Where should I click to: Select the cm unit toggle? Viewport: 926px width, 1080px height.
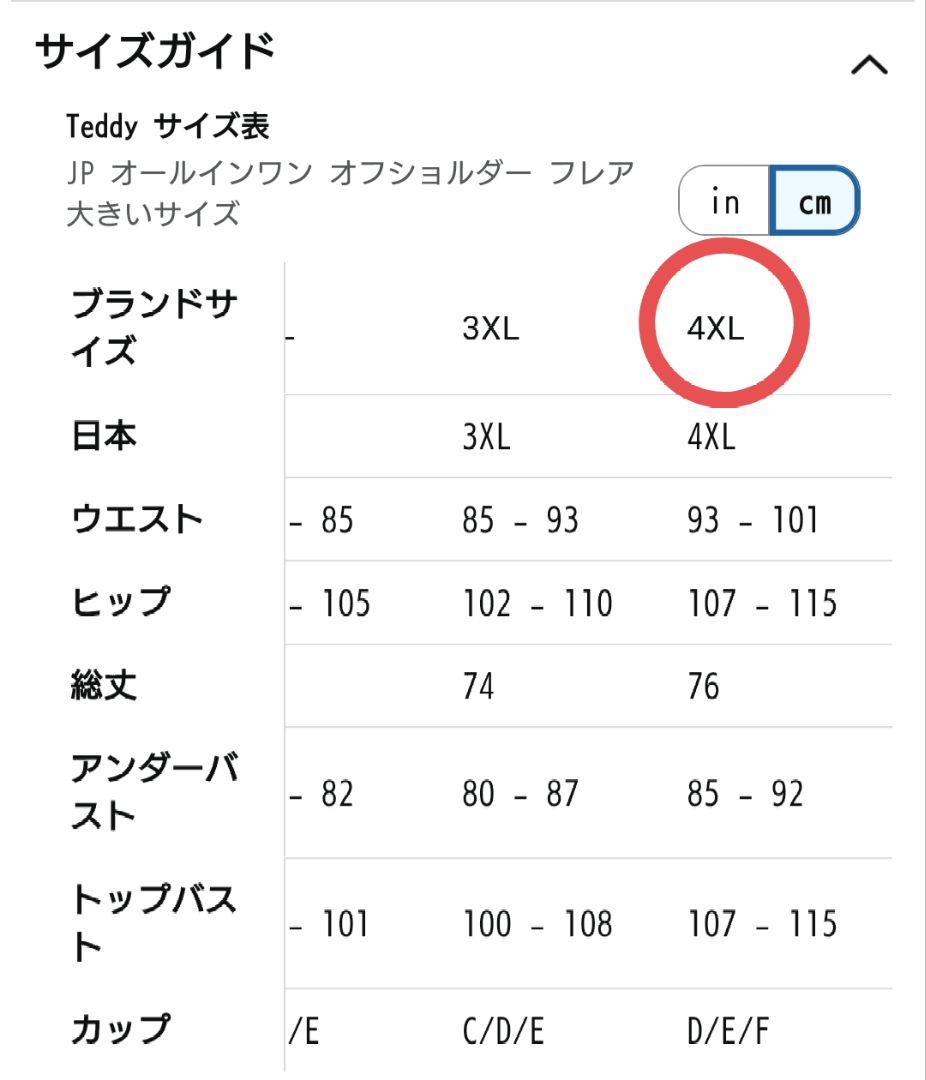coord(814,200)
